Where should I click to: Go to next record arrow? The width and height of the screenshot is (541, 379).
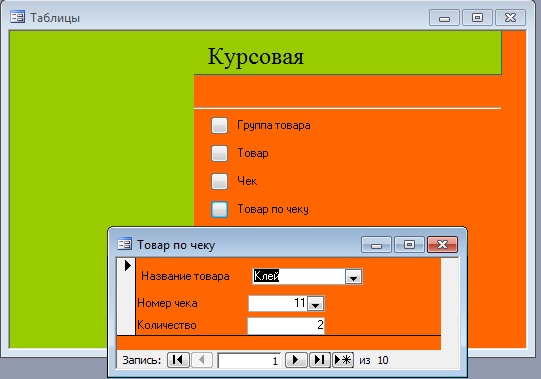[x=296, y=360]
